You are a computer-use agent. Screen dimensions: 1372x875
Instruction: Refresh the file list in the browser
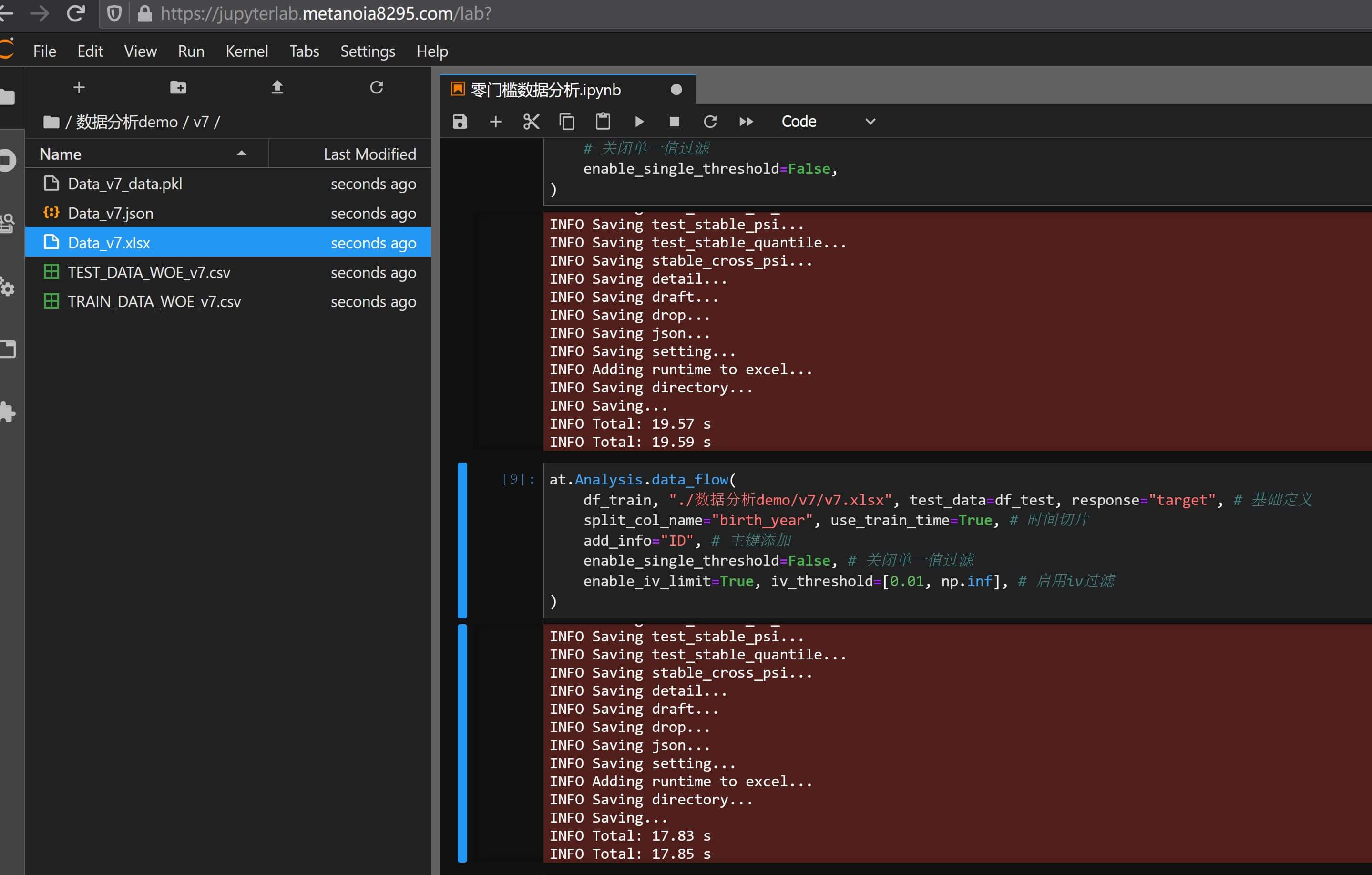pos(376,87)
